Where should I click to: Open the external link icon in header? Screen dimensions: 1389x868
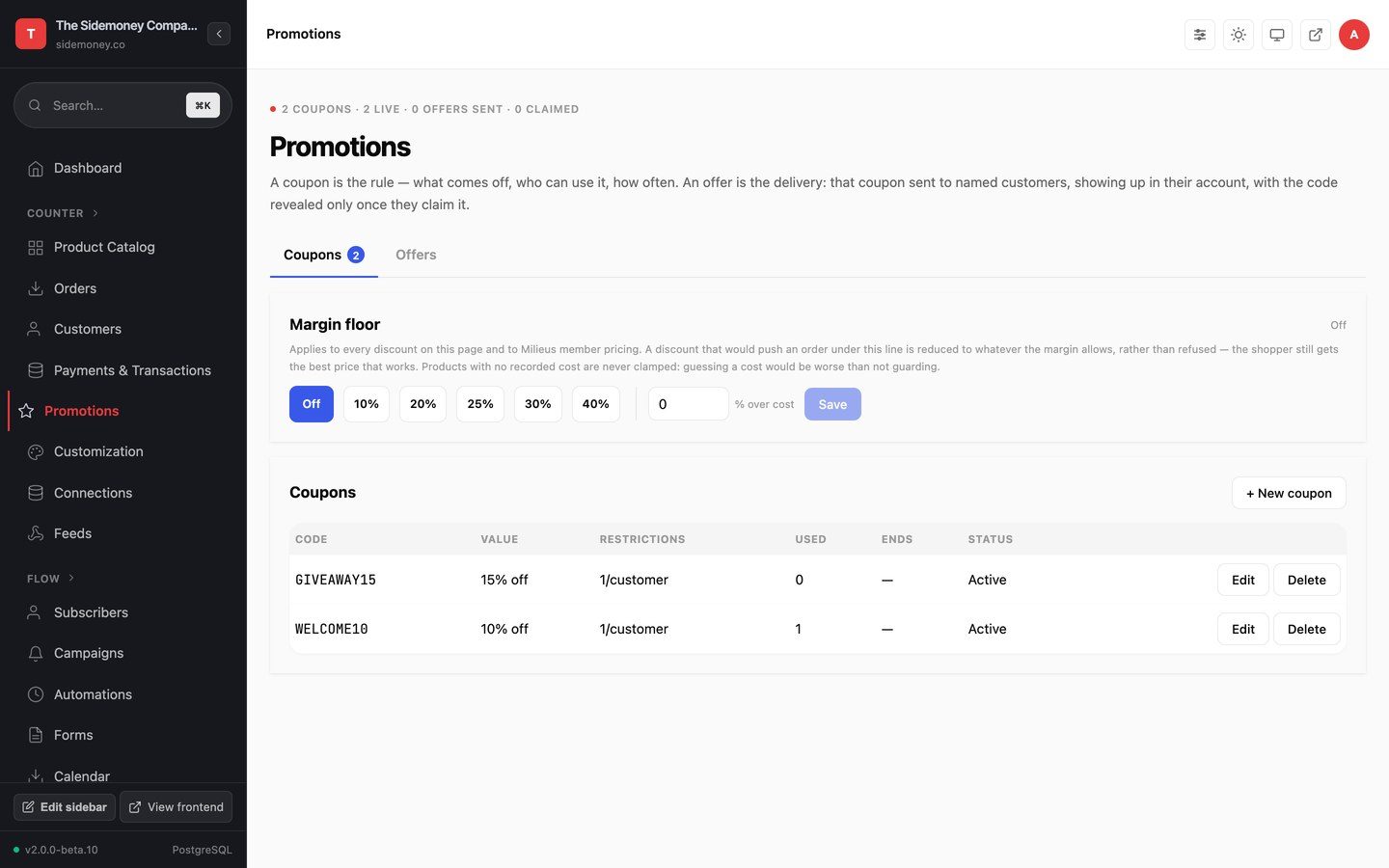coord(1316,35)
